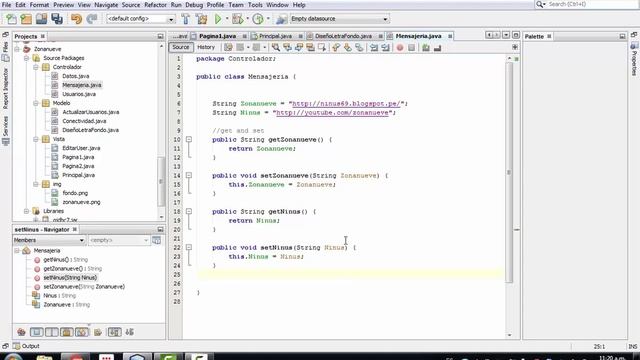Viewport: 640px width, 360px height.
Task: Open the Navigate menu
Action: [106, 5]
